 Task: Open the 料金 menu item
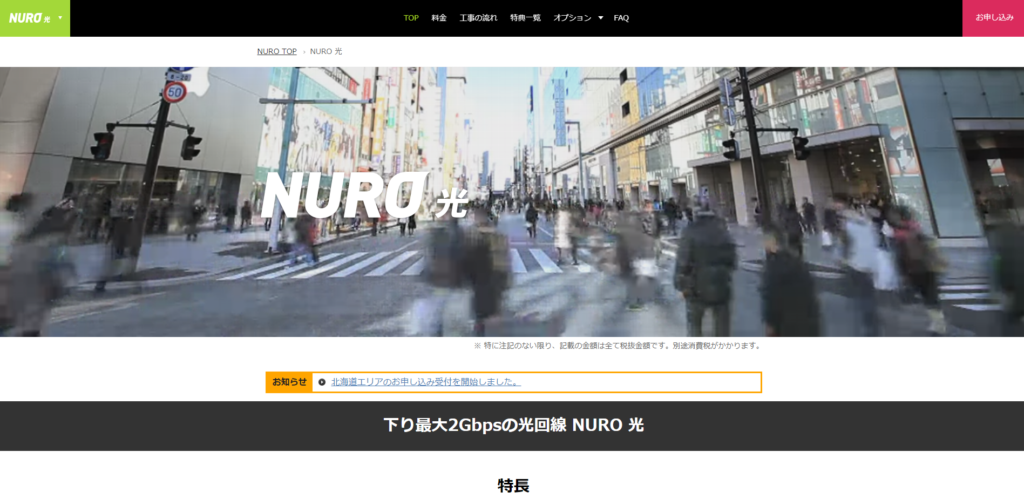[x=439, y=18]
